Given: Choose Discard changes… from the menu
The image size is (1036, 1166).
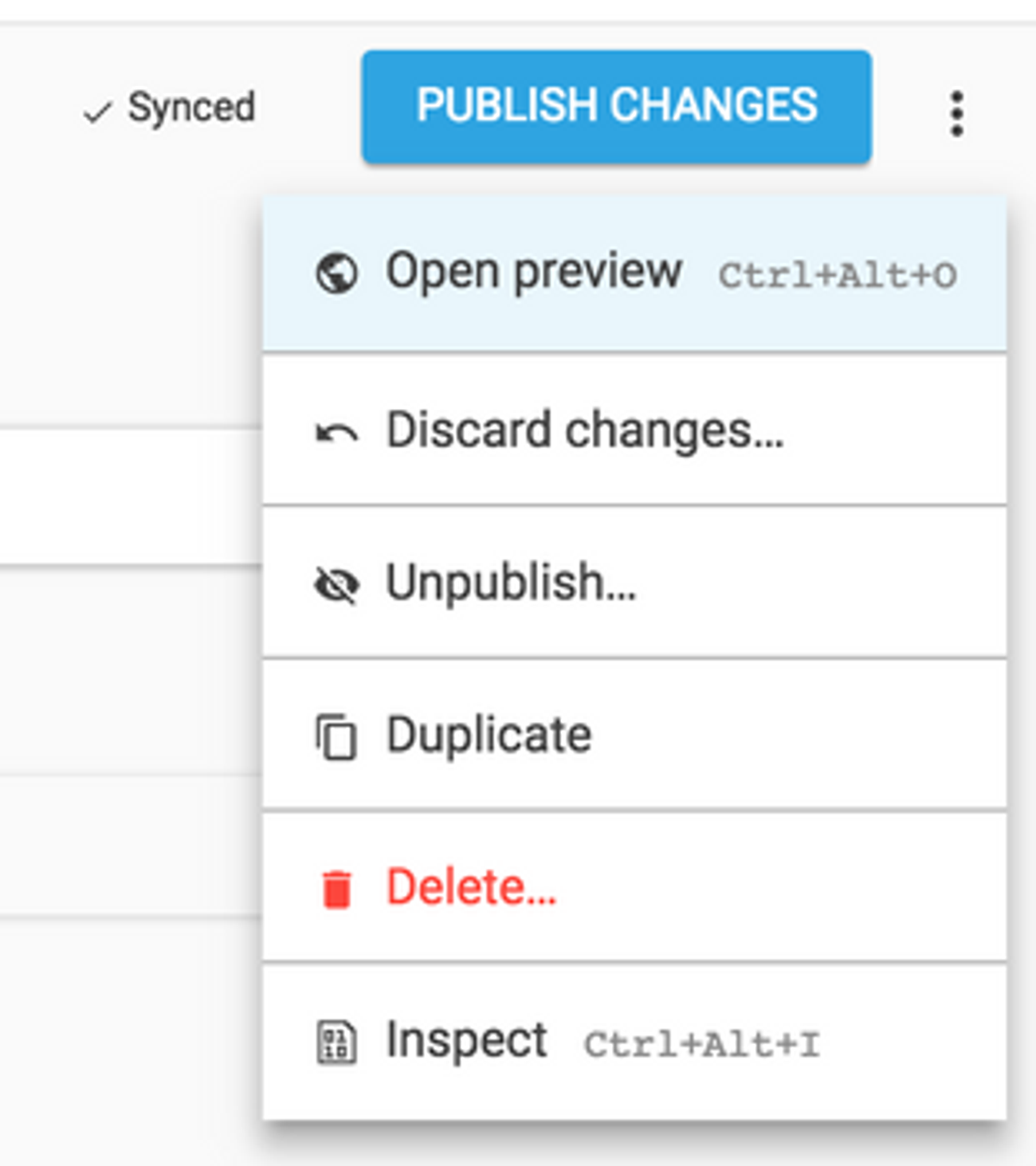Looking at the screenshot, I should click(x=585, y=430).
